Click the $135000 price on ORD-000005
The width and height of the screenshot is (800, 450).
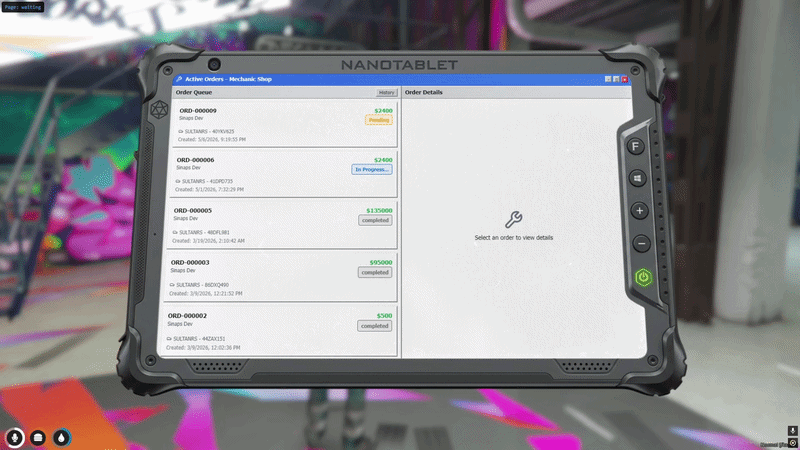[x=379, y=210]
